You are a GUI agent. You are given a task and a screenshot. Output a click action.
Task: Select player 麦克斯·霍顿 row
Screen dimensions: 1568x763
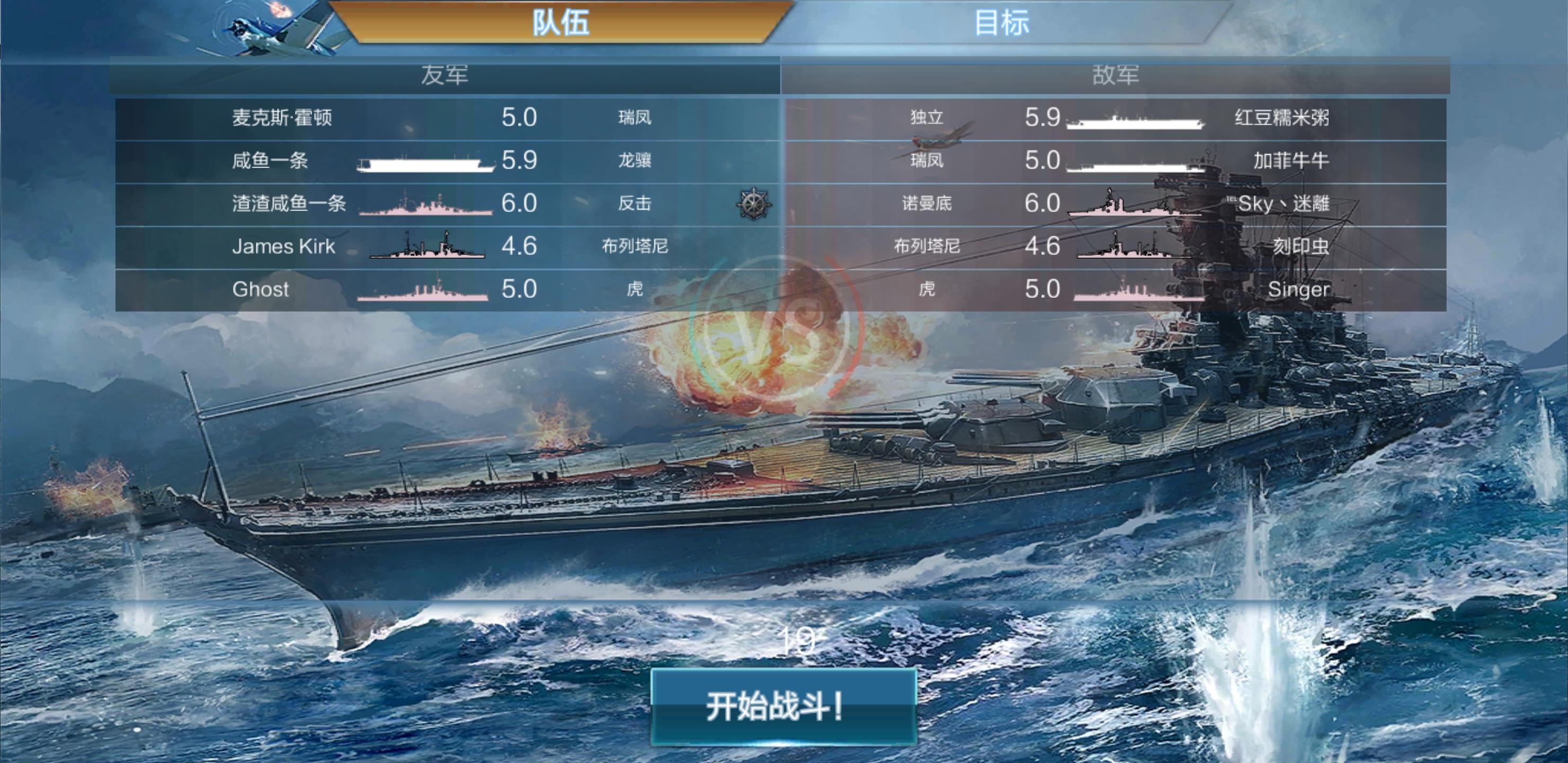(448, 119)
